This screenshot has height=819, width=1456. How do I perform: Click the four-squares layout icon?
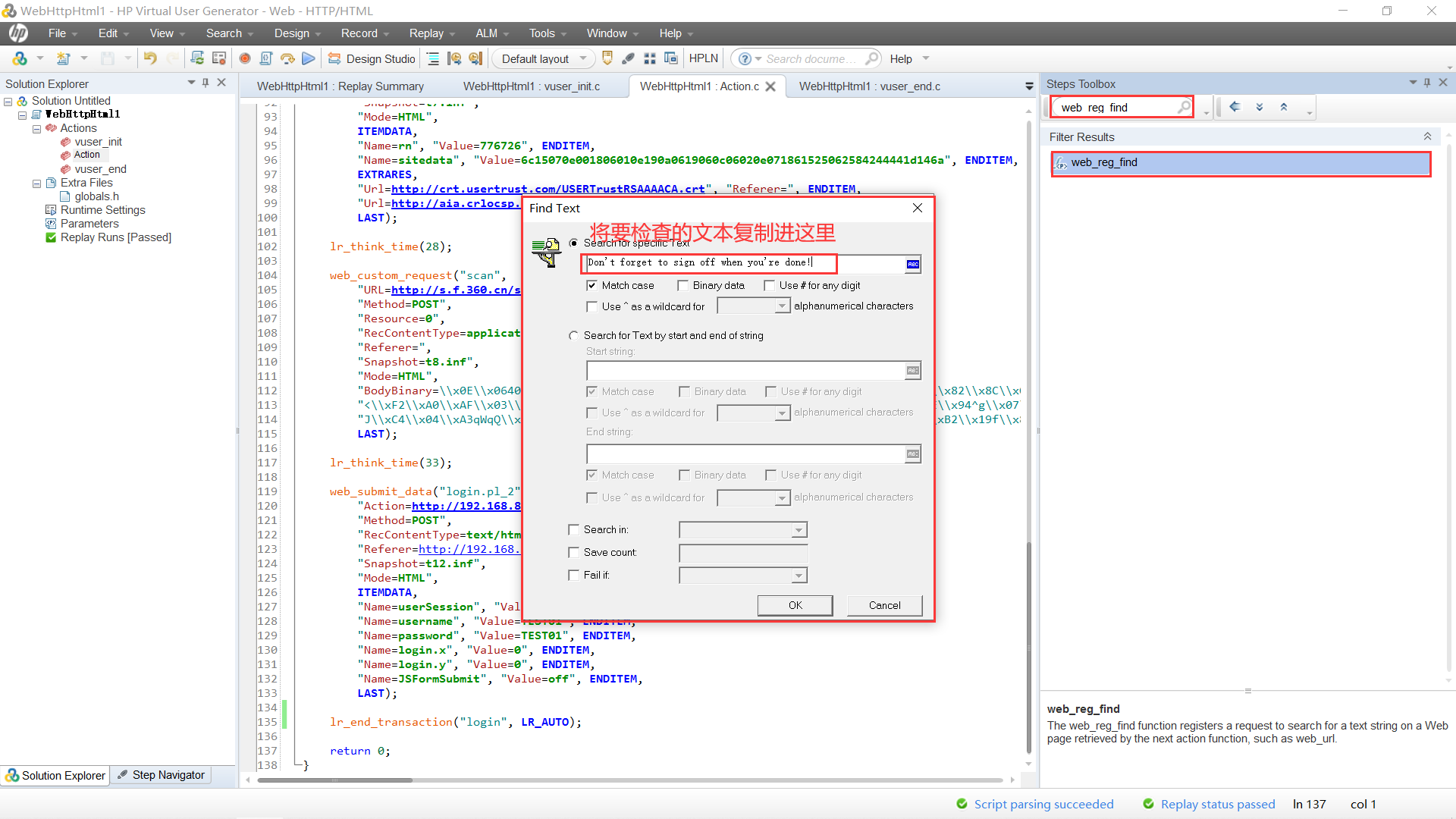pos(650,58)
